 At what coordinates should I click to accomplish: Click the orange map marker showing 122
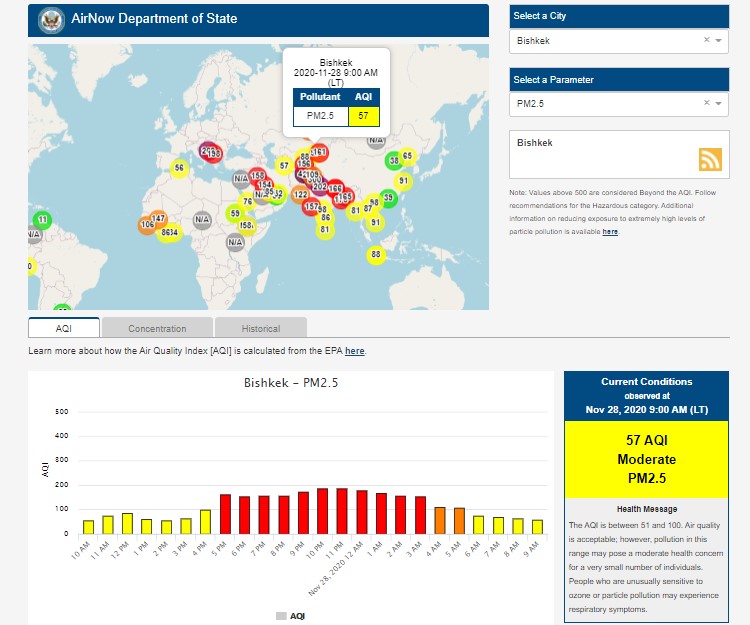[300, 194]
